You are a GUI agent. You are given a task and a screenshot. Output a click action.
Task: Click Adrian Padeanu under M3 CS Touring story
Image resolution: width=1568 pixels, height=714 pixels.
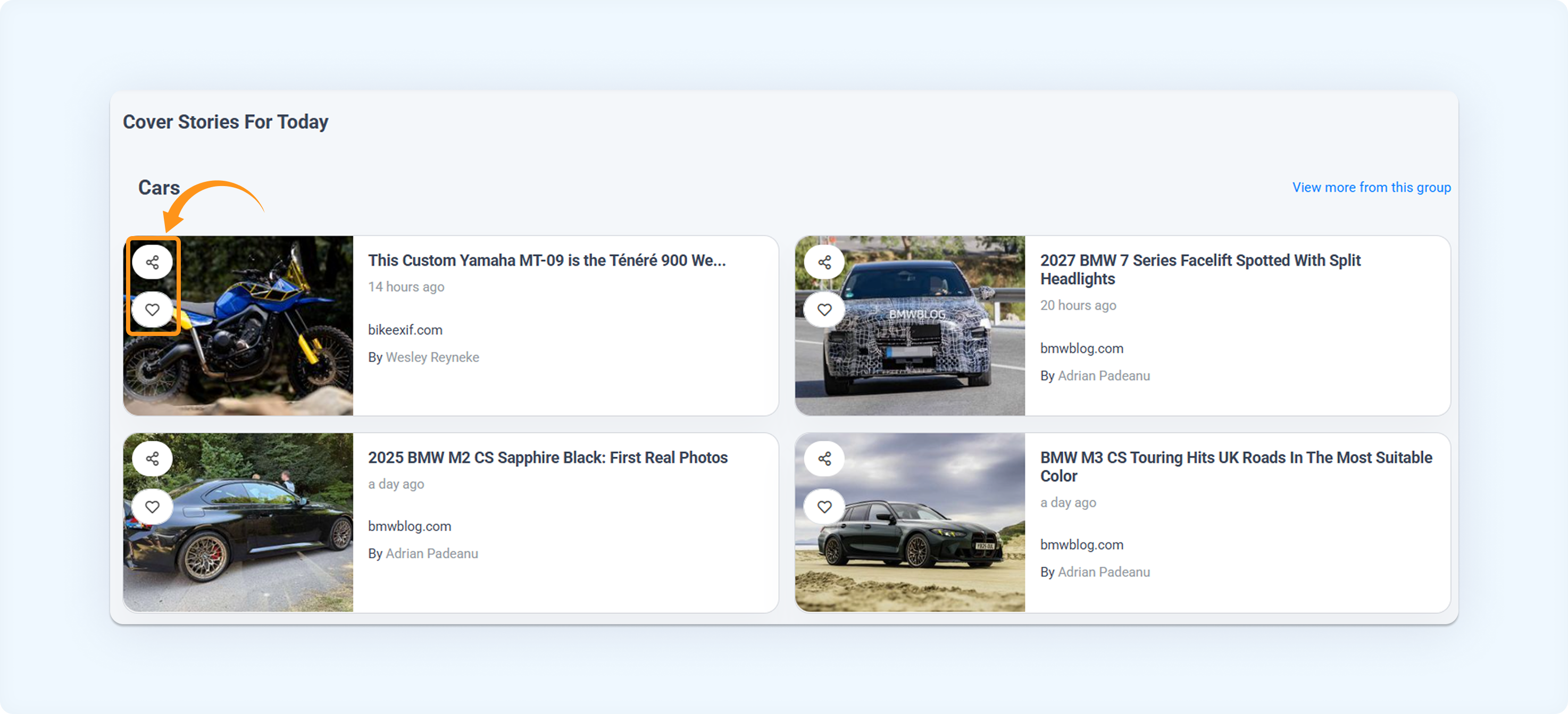(x=1104, y=572)
